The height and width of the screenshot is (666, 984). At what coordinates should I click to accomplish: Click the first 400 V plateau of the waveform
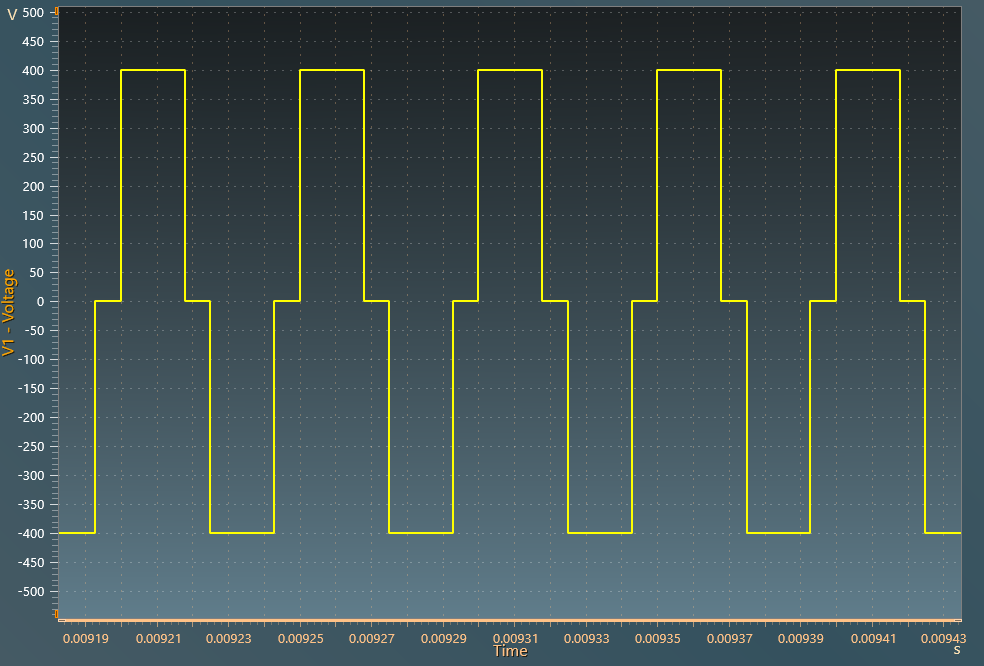pos(152,70)
